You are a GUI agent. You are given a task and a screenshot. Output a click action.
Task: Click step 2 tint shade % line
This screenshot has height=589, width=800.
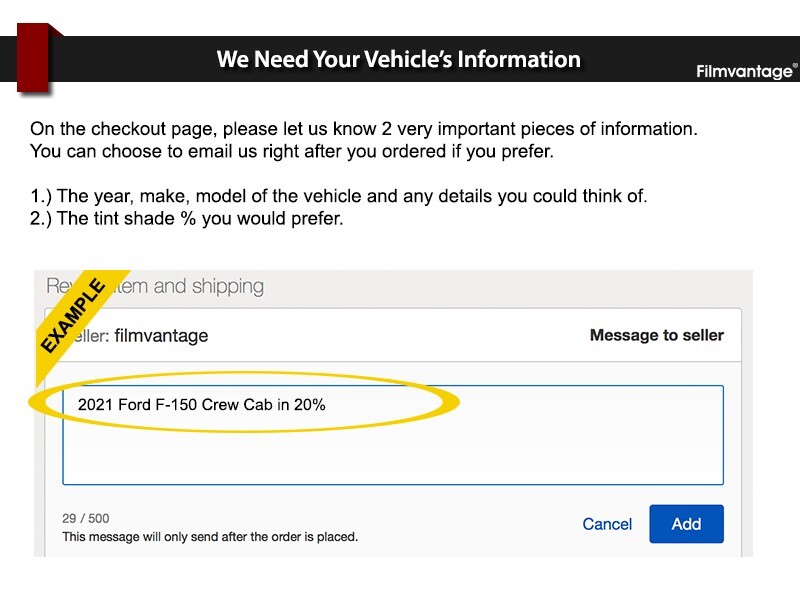[x=186, y=218]
